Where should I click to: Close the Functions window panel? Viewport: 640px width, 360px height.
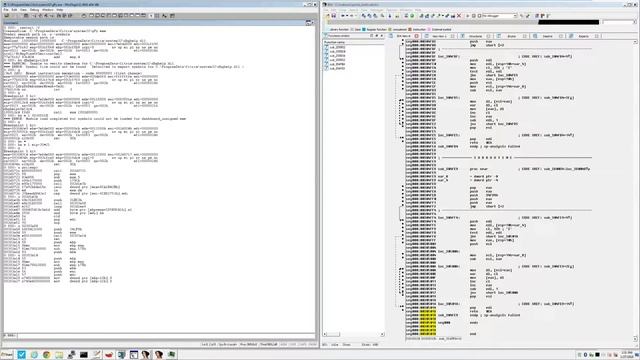[382, 36]
